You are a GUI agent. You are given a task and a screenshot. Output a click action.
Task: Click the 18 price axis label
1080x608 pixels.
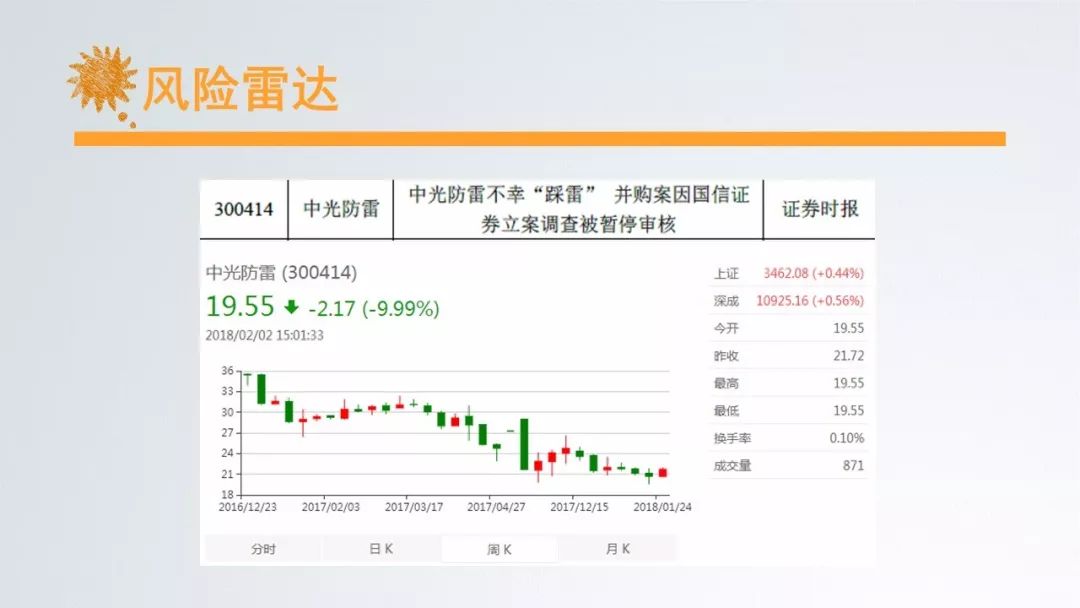227,494
